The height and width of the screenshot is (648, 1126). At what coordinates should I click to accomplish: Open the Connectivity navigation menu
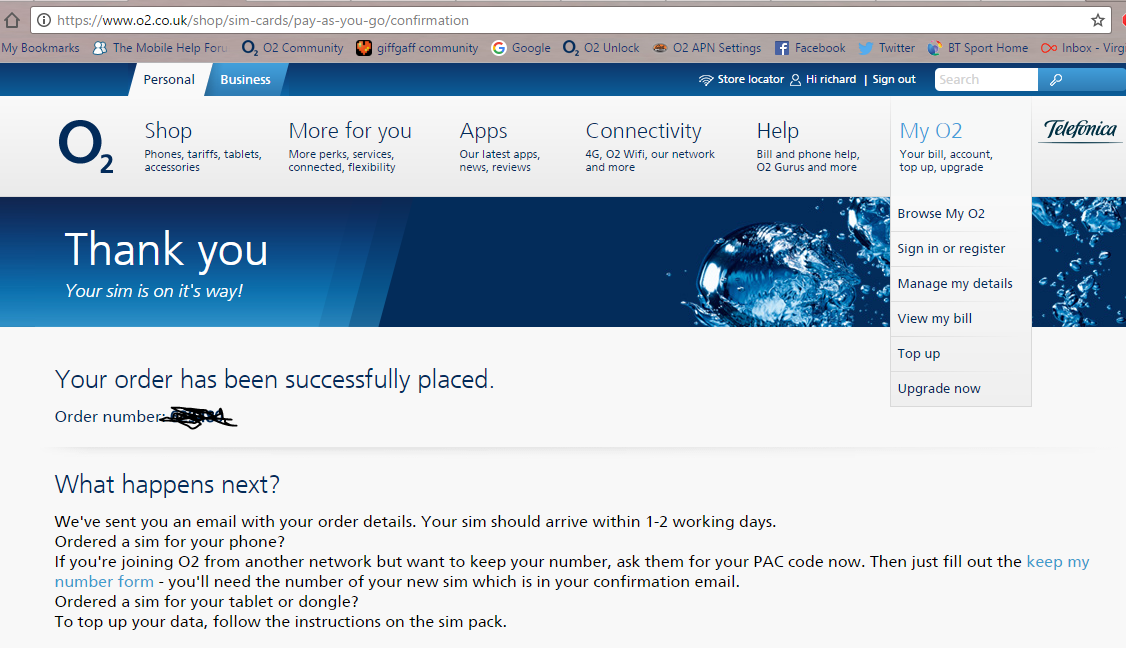click(643, 131)
